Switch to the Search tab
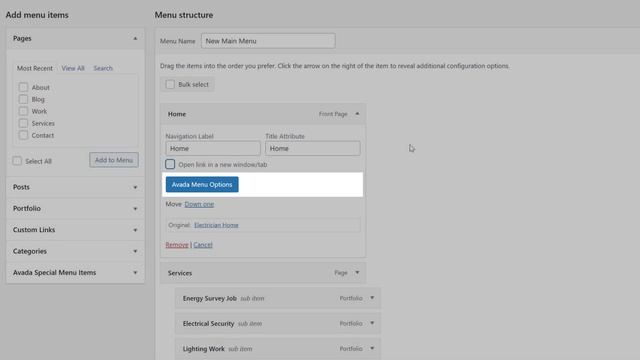640x360 pixels. tap(103, 68)
